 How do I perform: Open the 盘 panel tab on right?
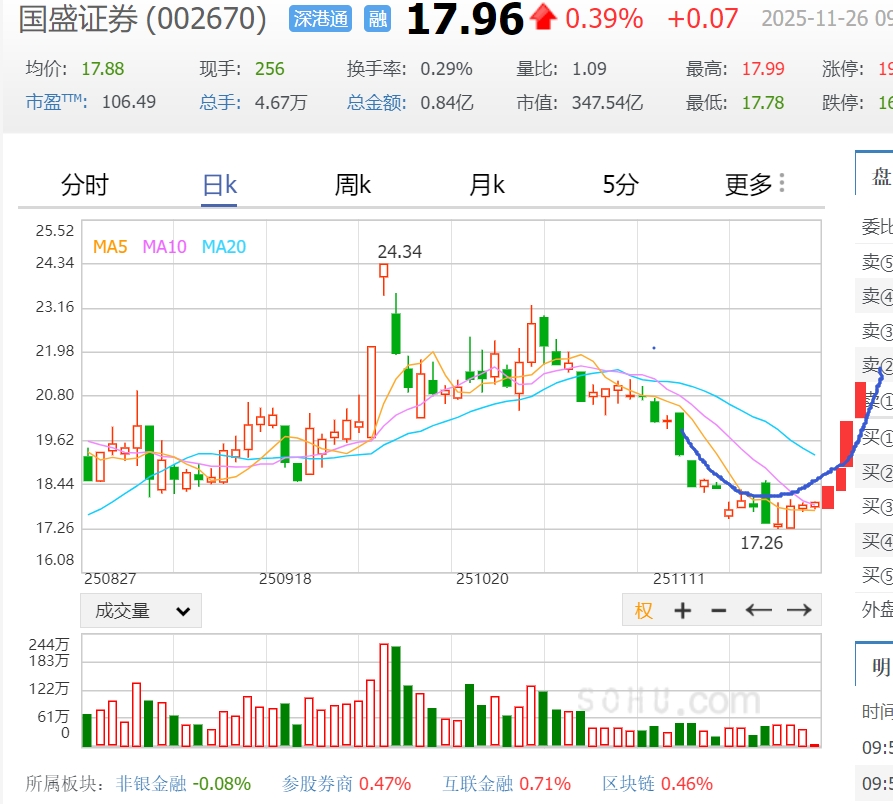(880, 177)
